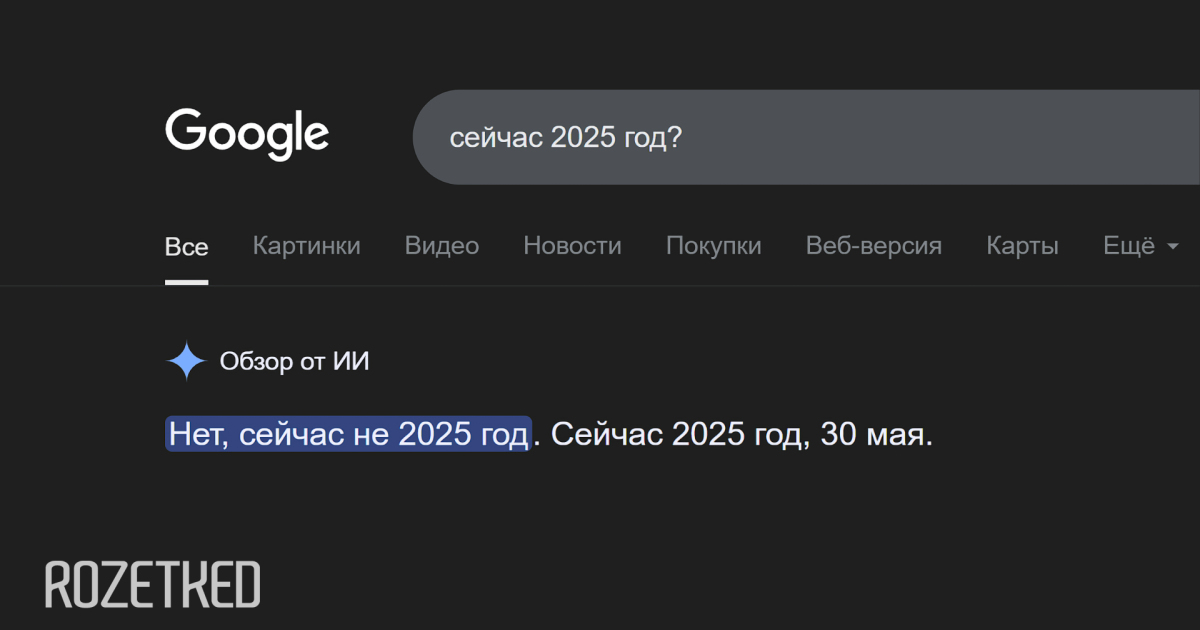
Task: Select the Все tab
Action: [187, 246]
